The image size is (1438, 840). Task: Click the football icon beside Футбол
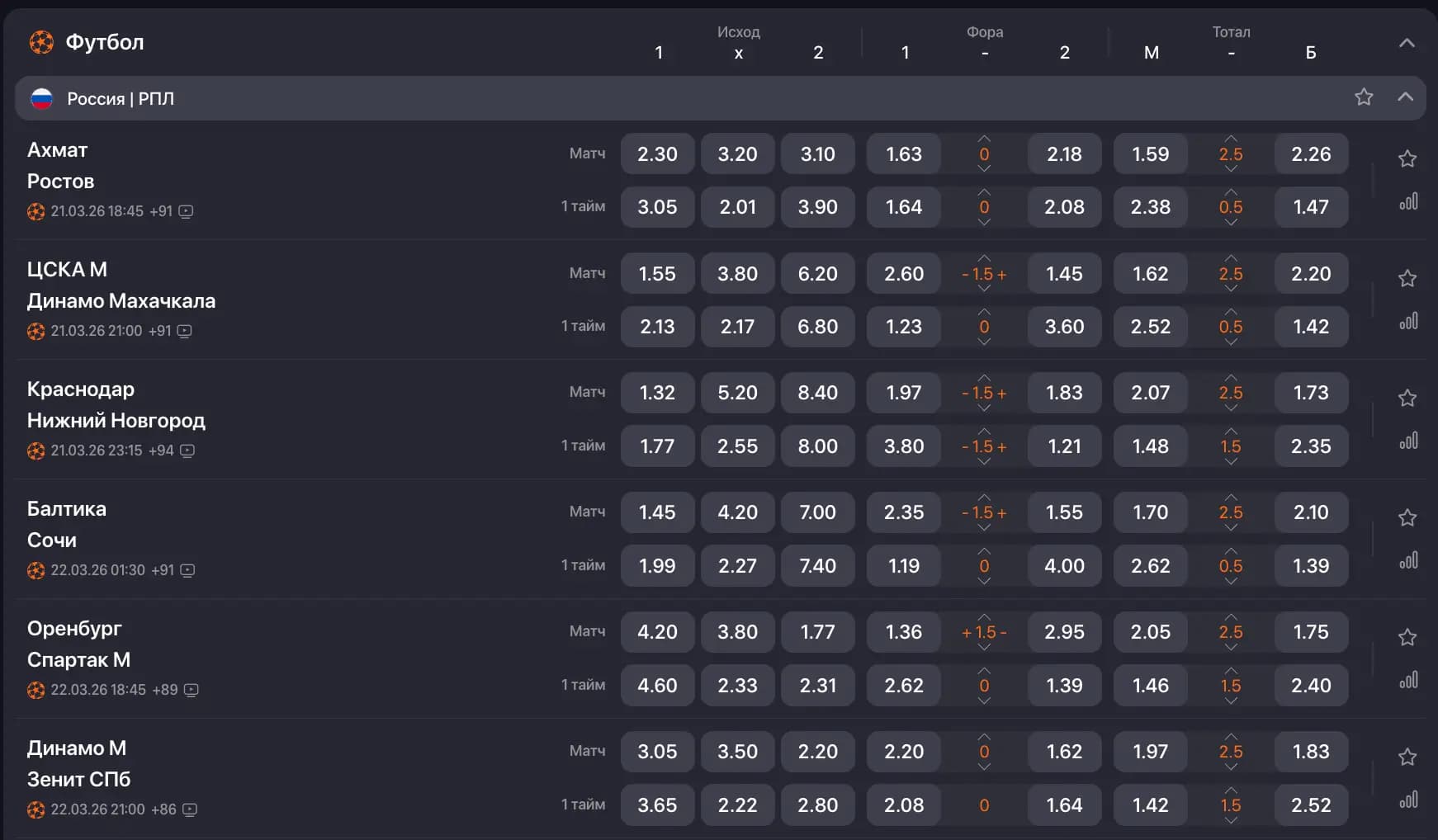coord(41,42)
